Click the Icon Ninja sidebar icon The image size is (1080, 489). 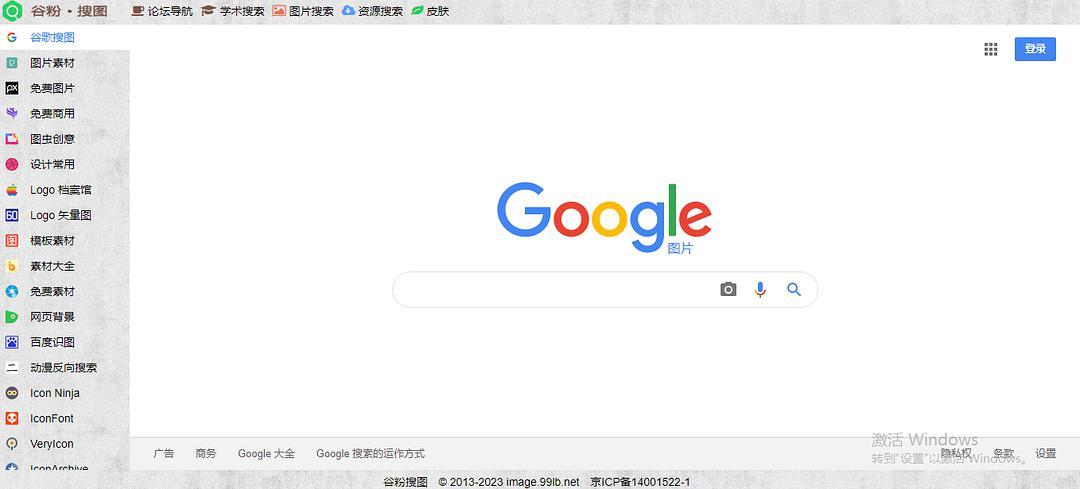[x=12, y=393]
